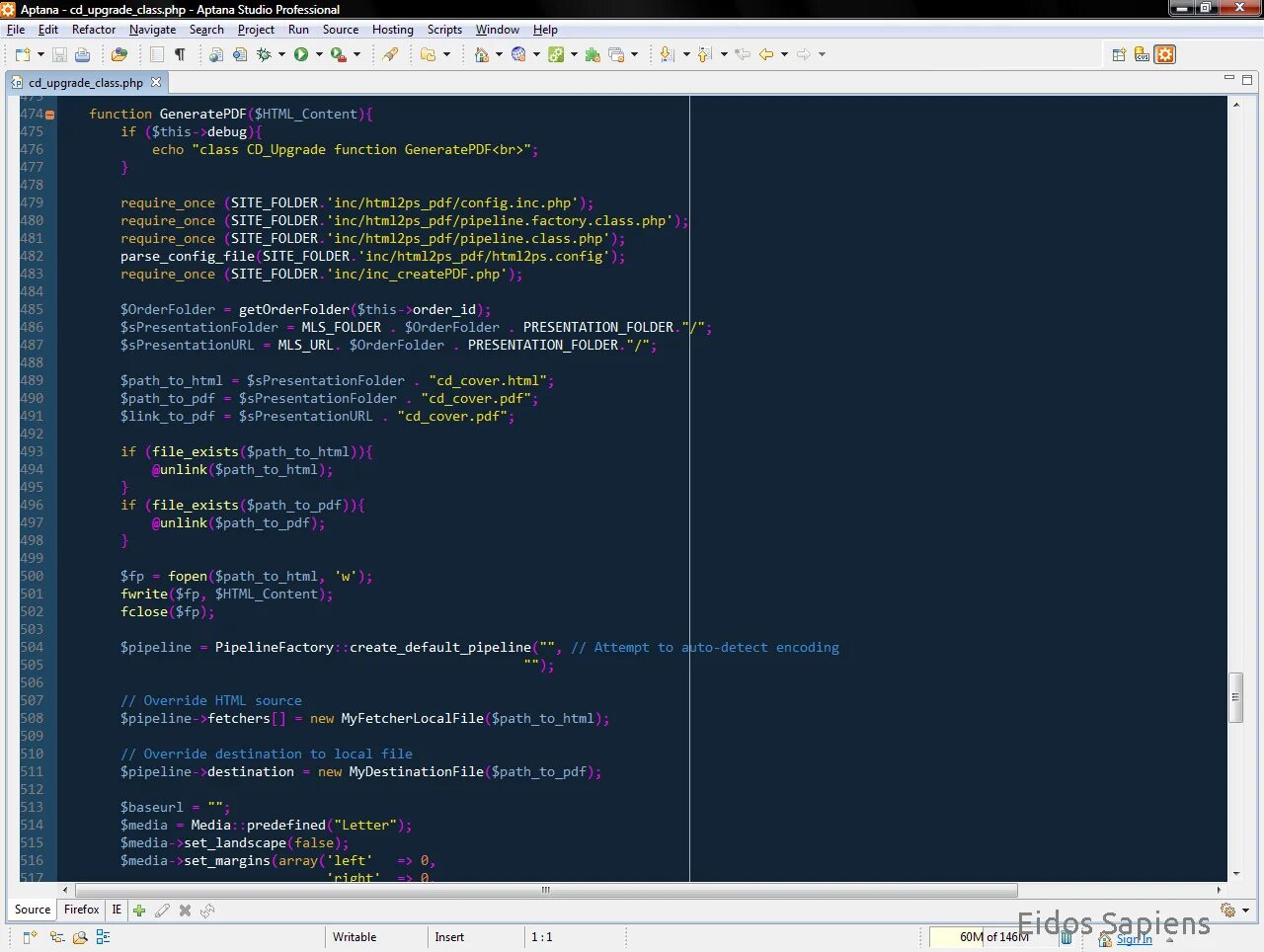Image resolution: width=1264 pixels, height=952 pixels.
Task: Click the Sign In link
Action: 1134,939
